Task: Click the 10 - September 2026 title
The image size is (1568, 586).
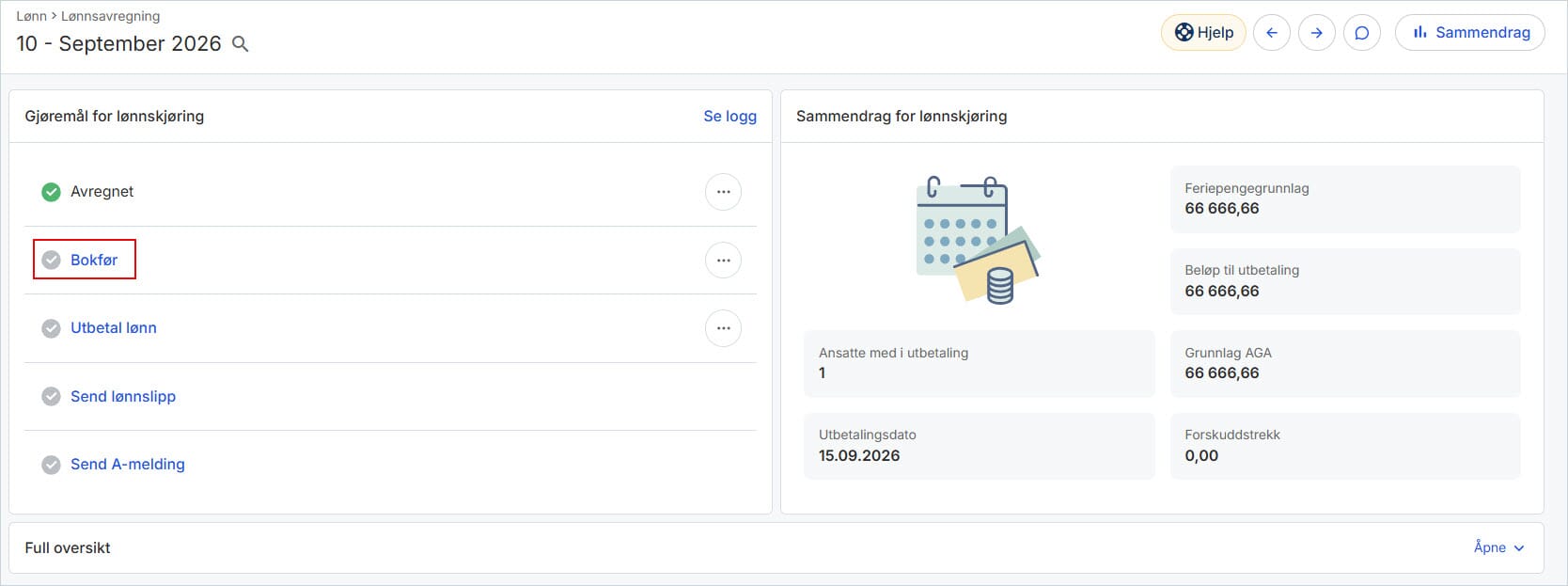Action: (118, 44)
